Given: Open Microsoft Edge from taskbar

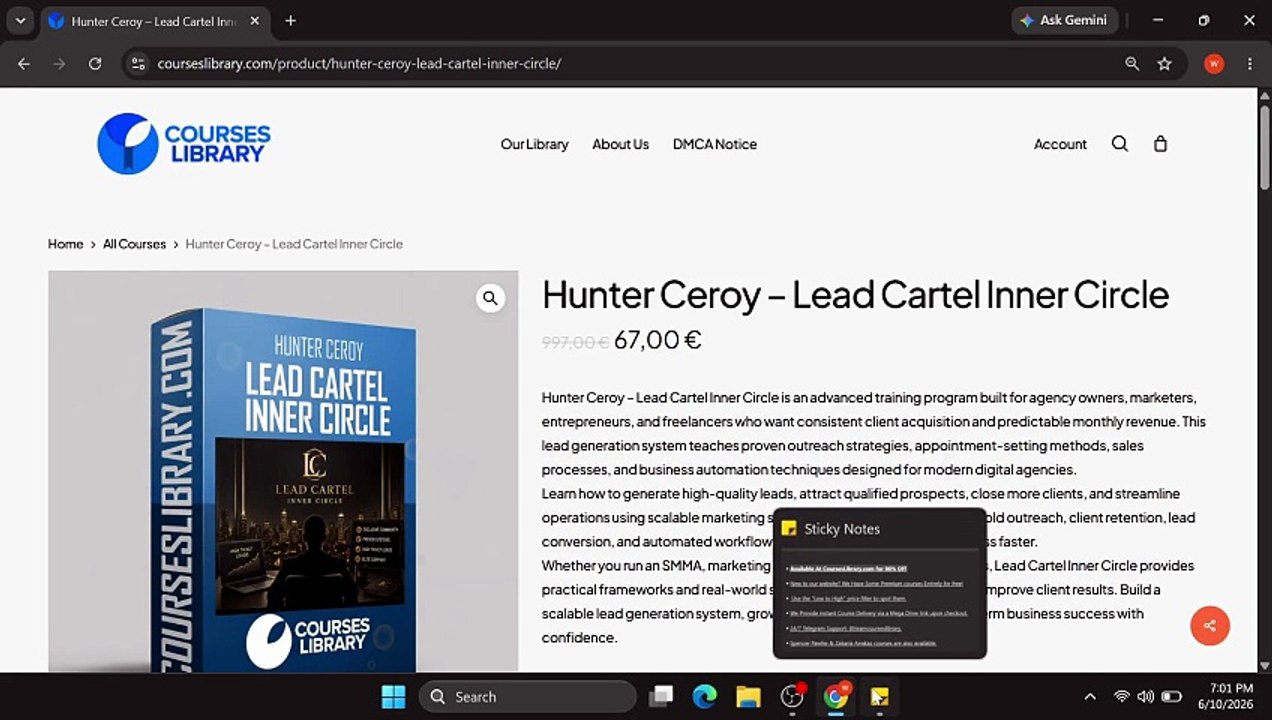Looking at the screenshot, I should click(705, 697).
